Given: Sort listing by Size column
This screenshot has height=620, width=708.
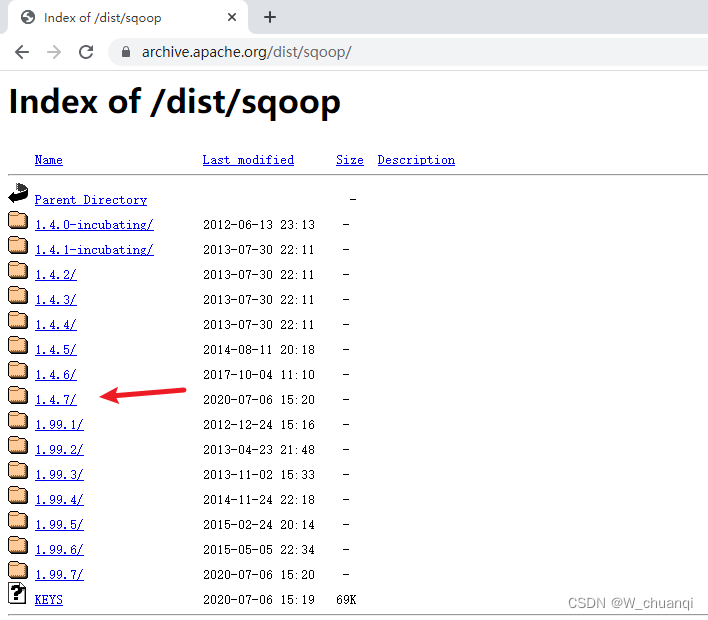Looking at the screenshot, I should click(x=349, y=160).
